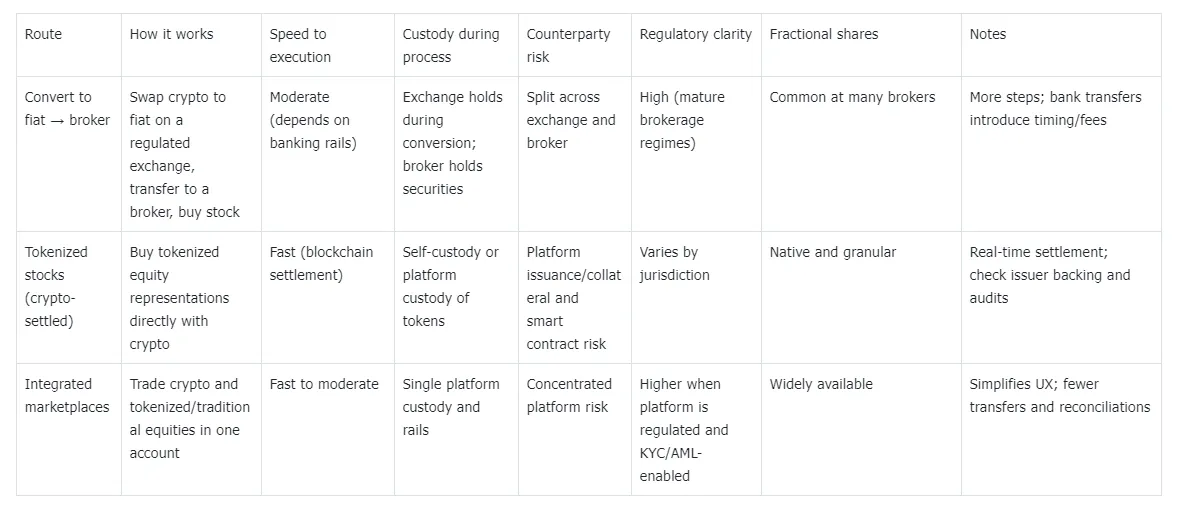Select the "Counterparty risk" column header

click(x=568, y=46)
